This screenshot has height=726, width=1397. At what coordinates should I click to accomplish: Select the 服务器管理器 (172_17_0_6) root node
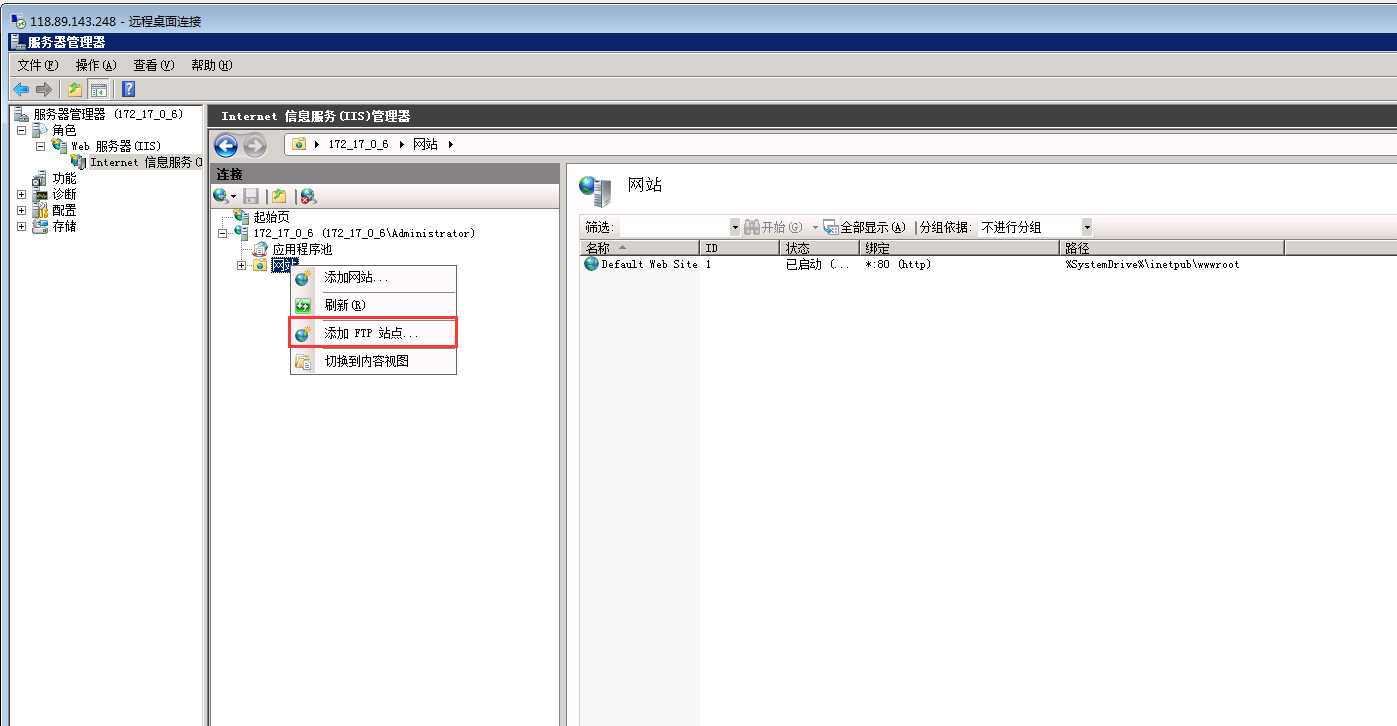(x=108, y=114)
